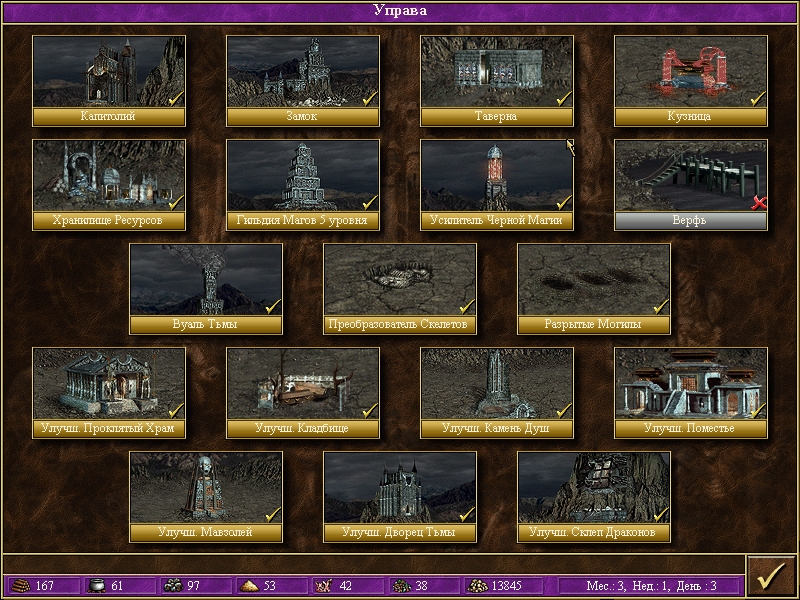
Task: Click the checkmark on Улучш. Поместье
Action: click(x=758, y=410)
